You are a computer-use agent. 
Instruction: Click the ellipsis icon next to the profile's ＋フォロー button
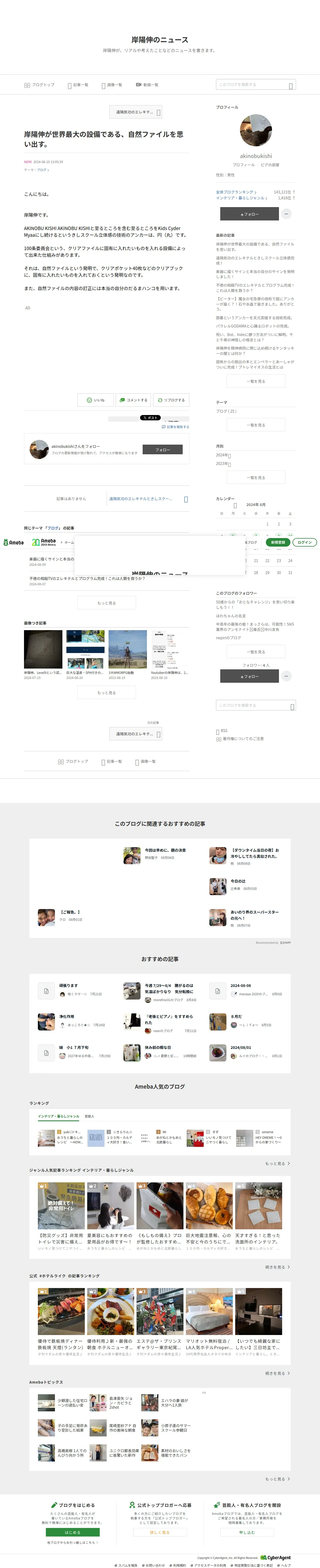pyautogui.click(x=287, y=214)
